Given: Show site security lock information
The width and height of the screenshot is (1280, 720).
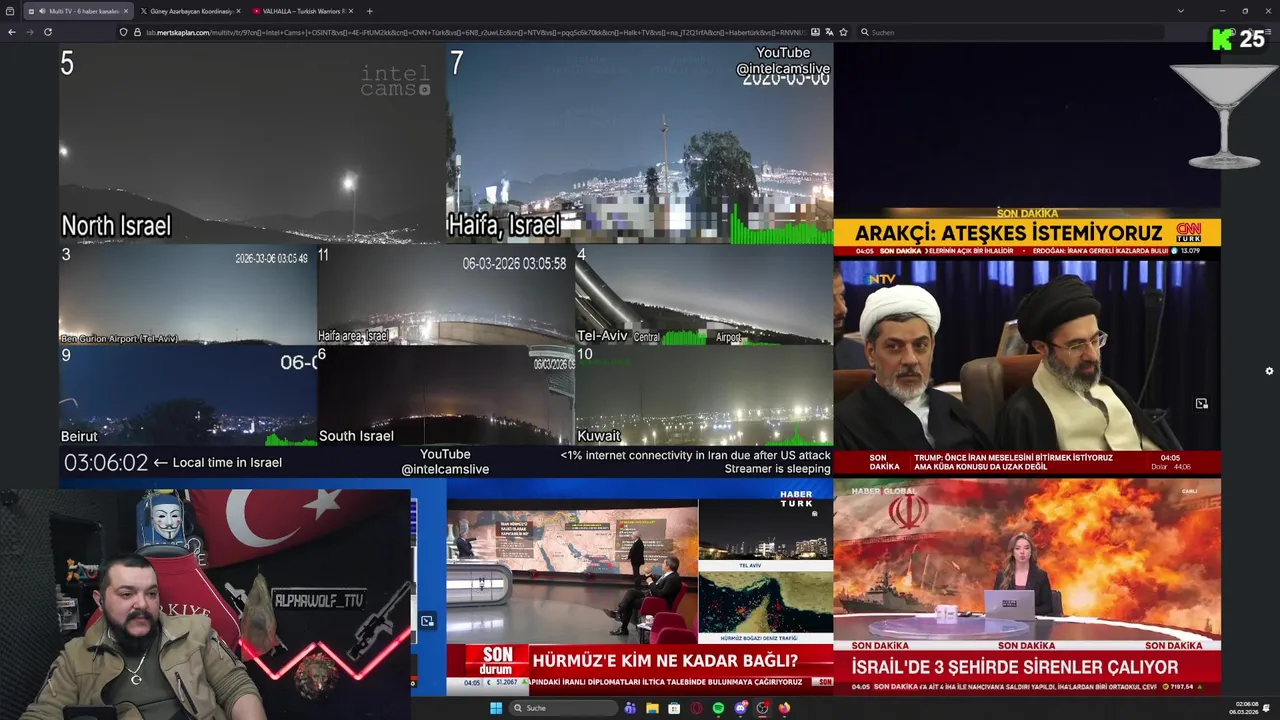Looking at the screenshot, I should [x=137, y=32].
